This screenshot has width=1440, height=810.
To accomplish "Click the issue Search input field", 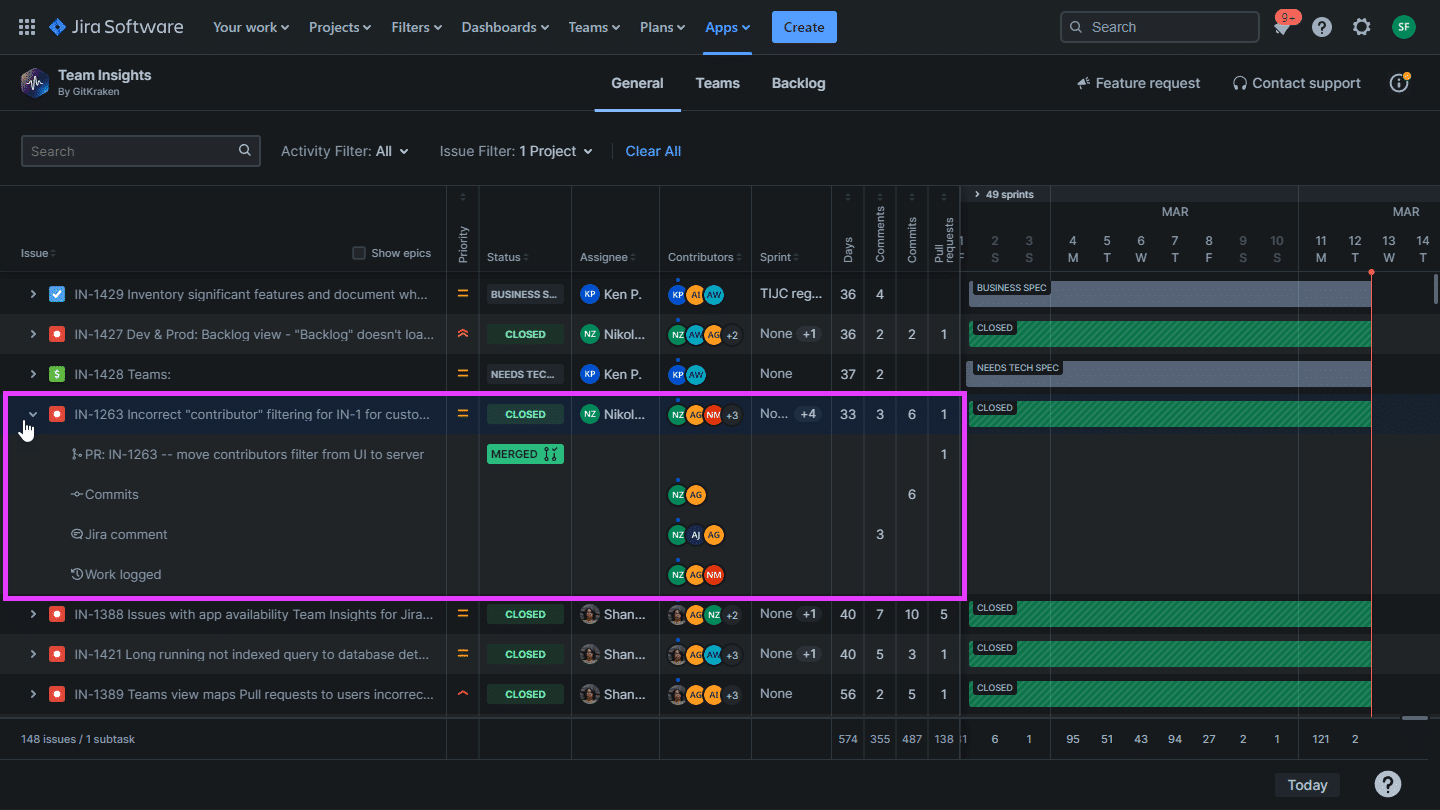I will tap(141, 151).
